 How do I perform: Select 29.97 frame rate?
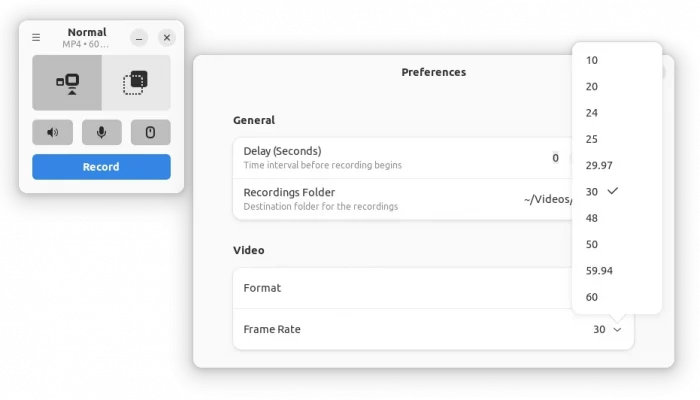coord(600,165)
